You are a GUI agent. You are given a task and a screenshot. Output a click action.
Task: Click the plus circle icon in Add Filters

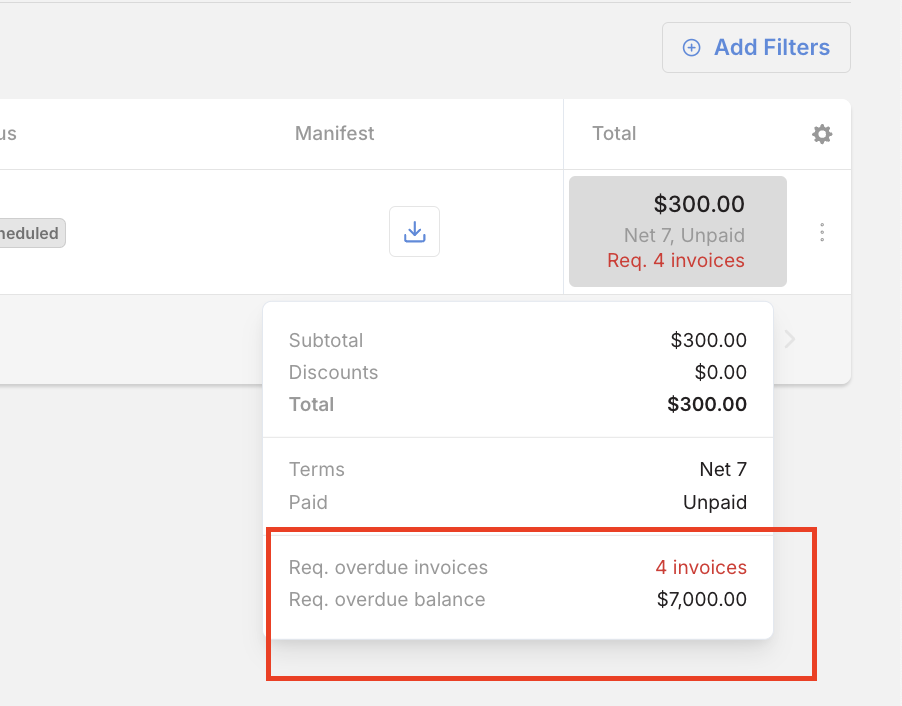[691, 47]
